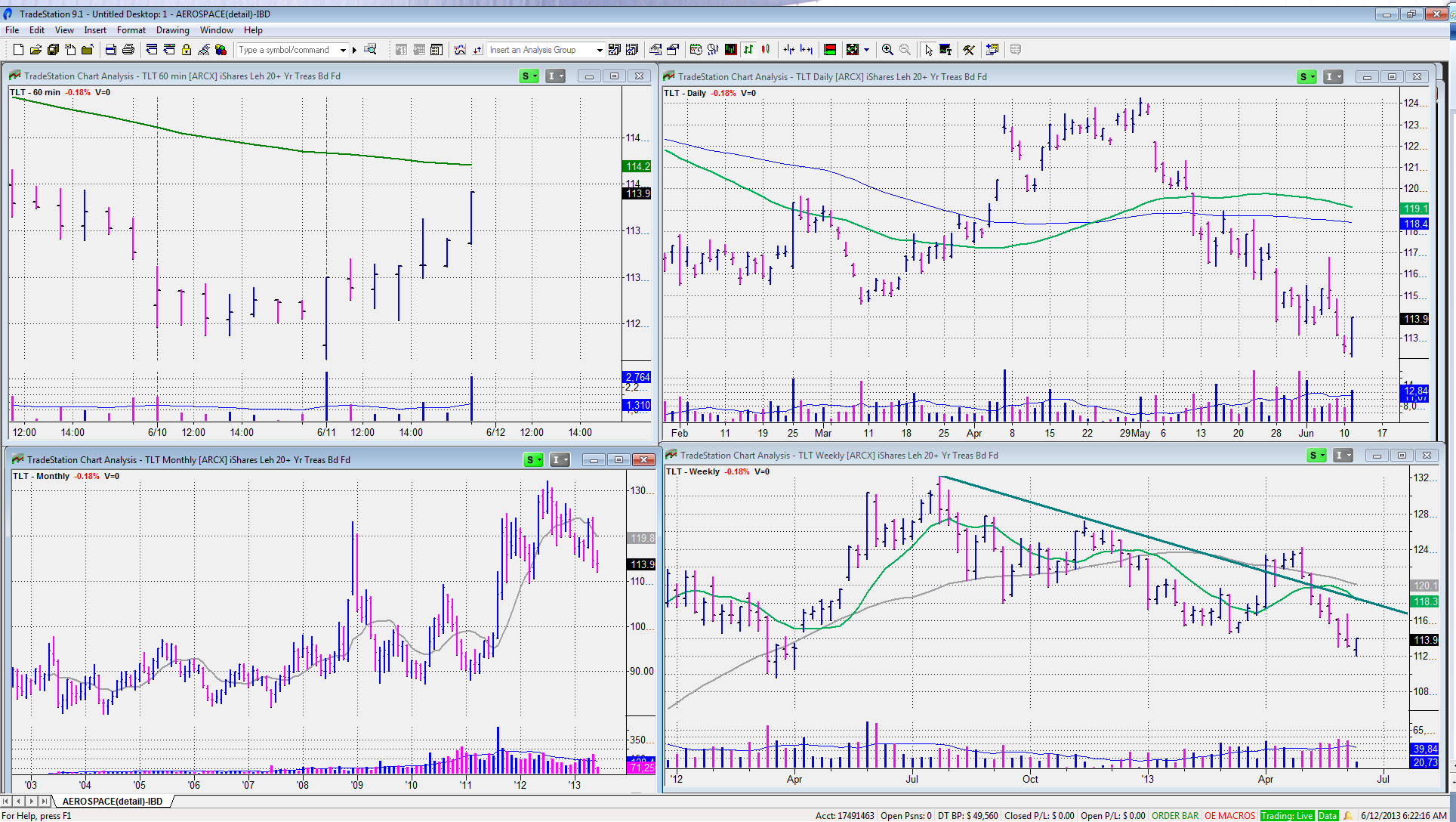Click the Closed P/L: $ 0.00 status entry
This screenshot has width=1456, height=822.
tap(1039, 816)
